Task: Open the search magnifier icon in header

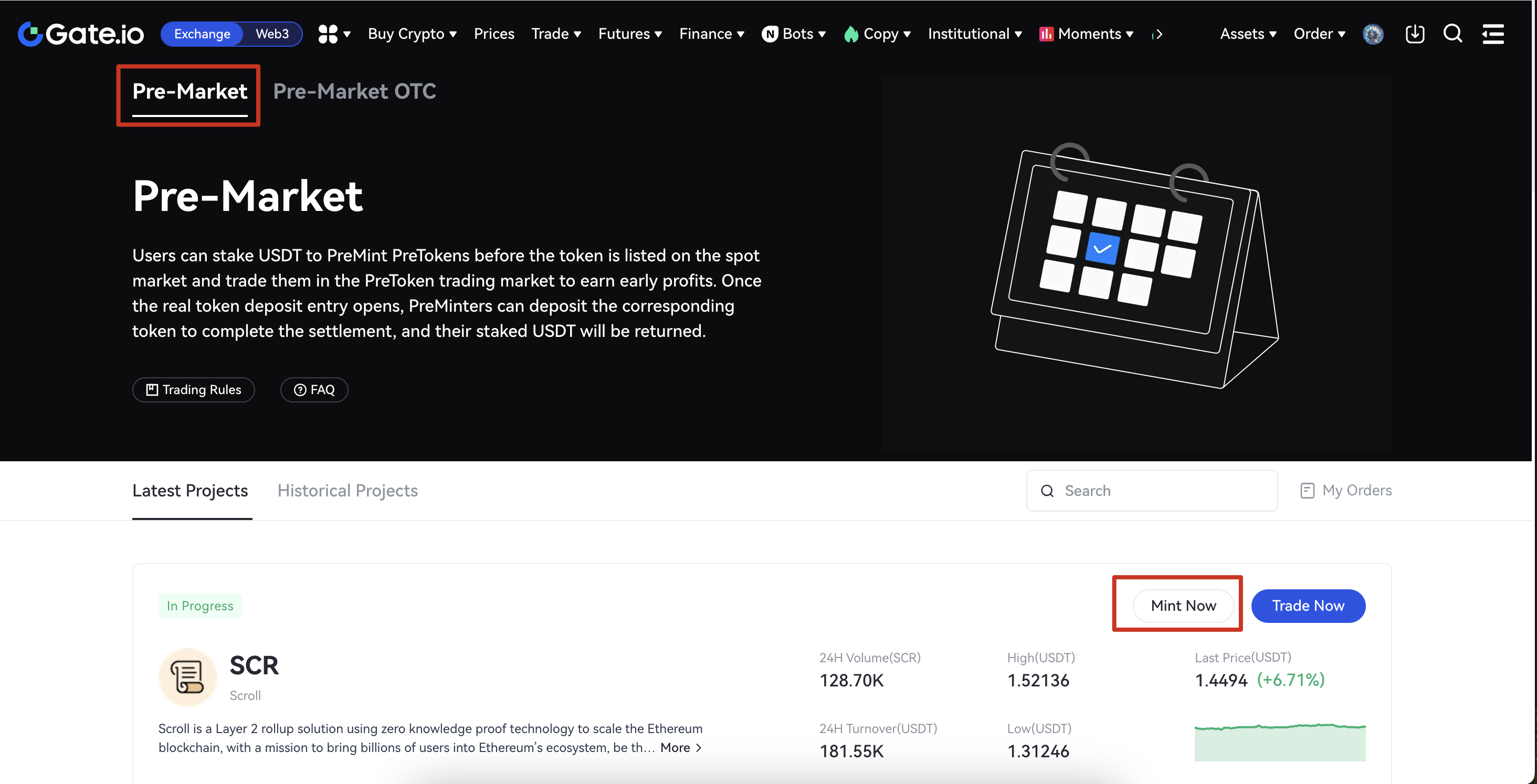Action: (1452, 34)
